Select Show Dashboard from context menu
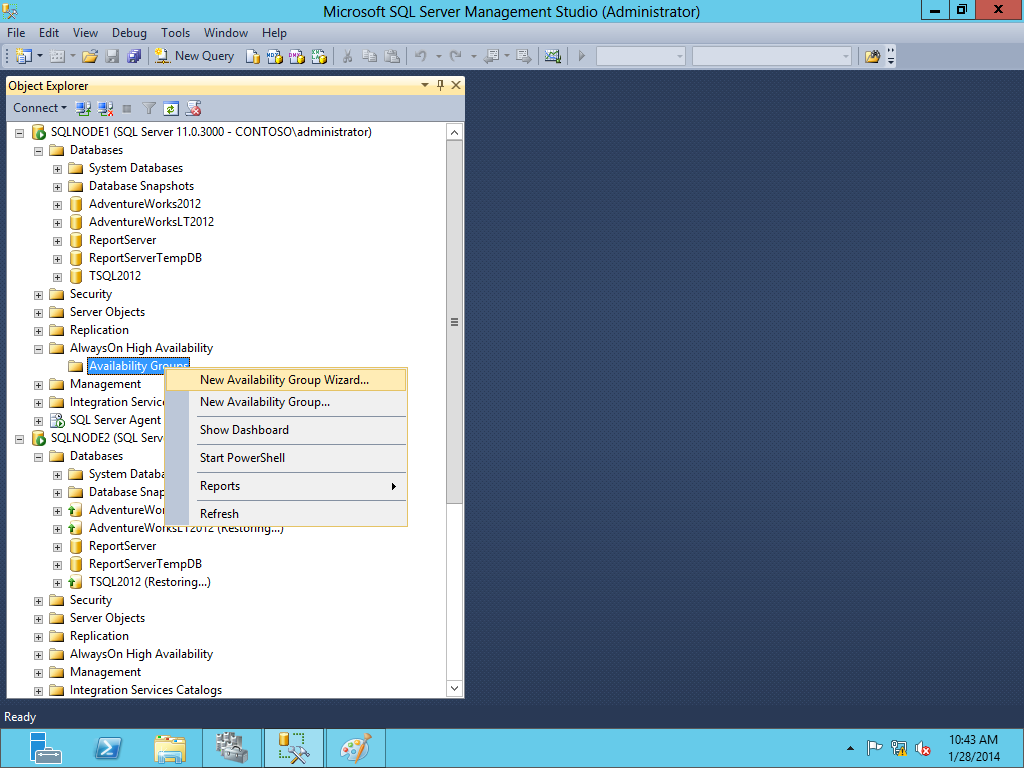Viewport: 1024px width, 768px height. pyautogui.click(x=286, y=430)
